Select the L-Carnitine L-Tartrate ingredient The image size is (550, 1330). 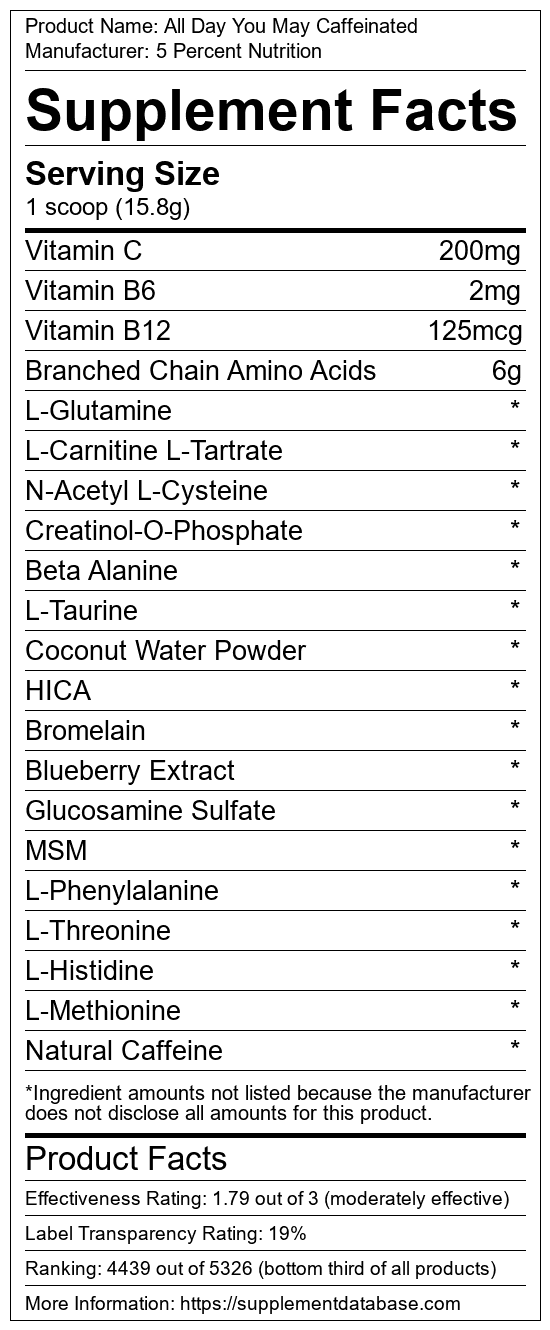[x=154, y=451]
